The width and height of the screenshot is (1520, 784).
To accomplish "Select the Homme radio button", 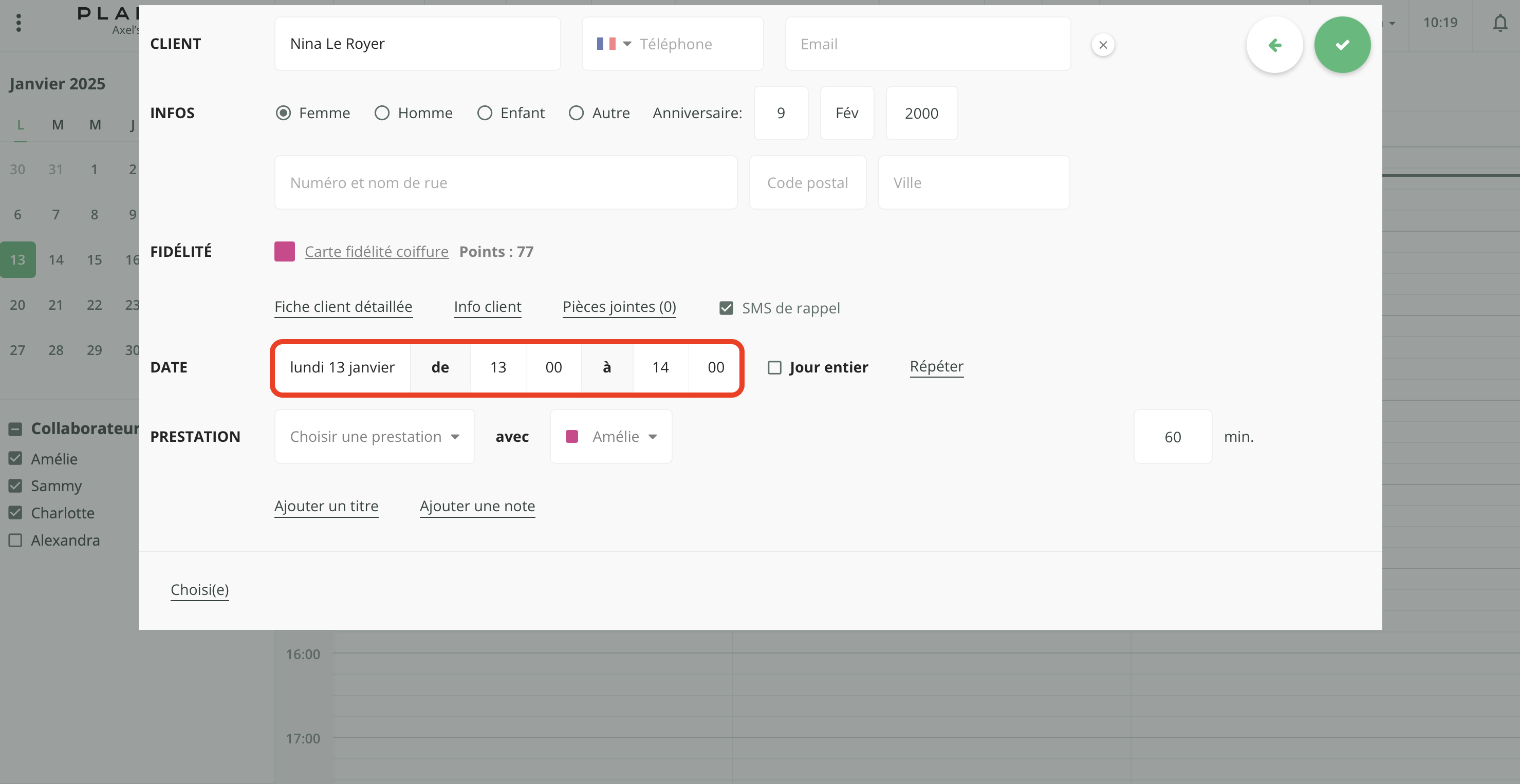I will [x=382, y=113].
